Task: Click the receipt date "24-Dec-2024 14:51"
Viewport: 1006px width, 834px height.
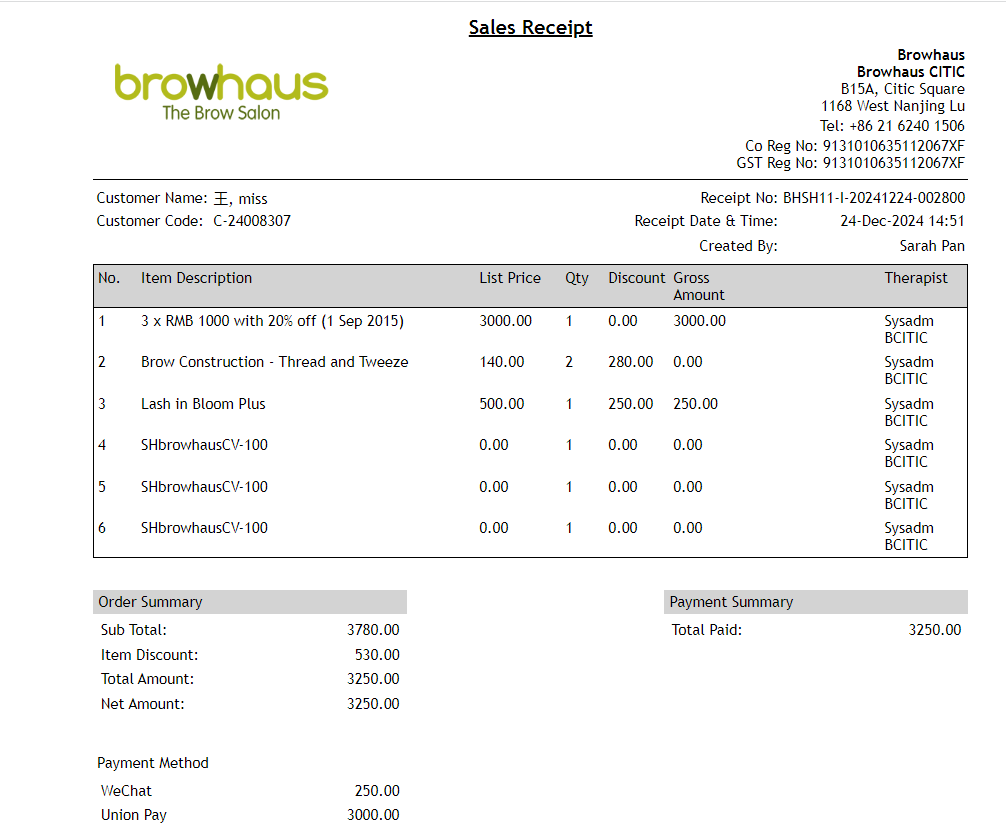Action: tap(902, 221)
